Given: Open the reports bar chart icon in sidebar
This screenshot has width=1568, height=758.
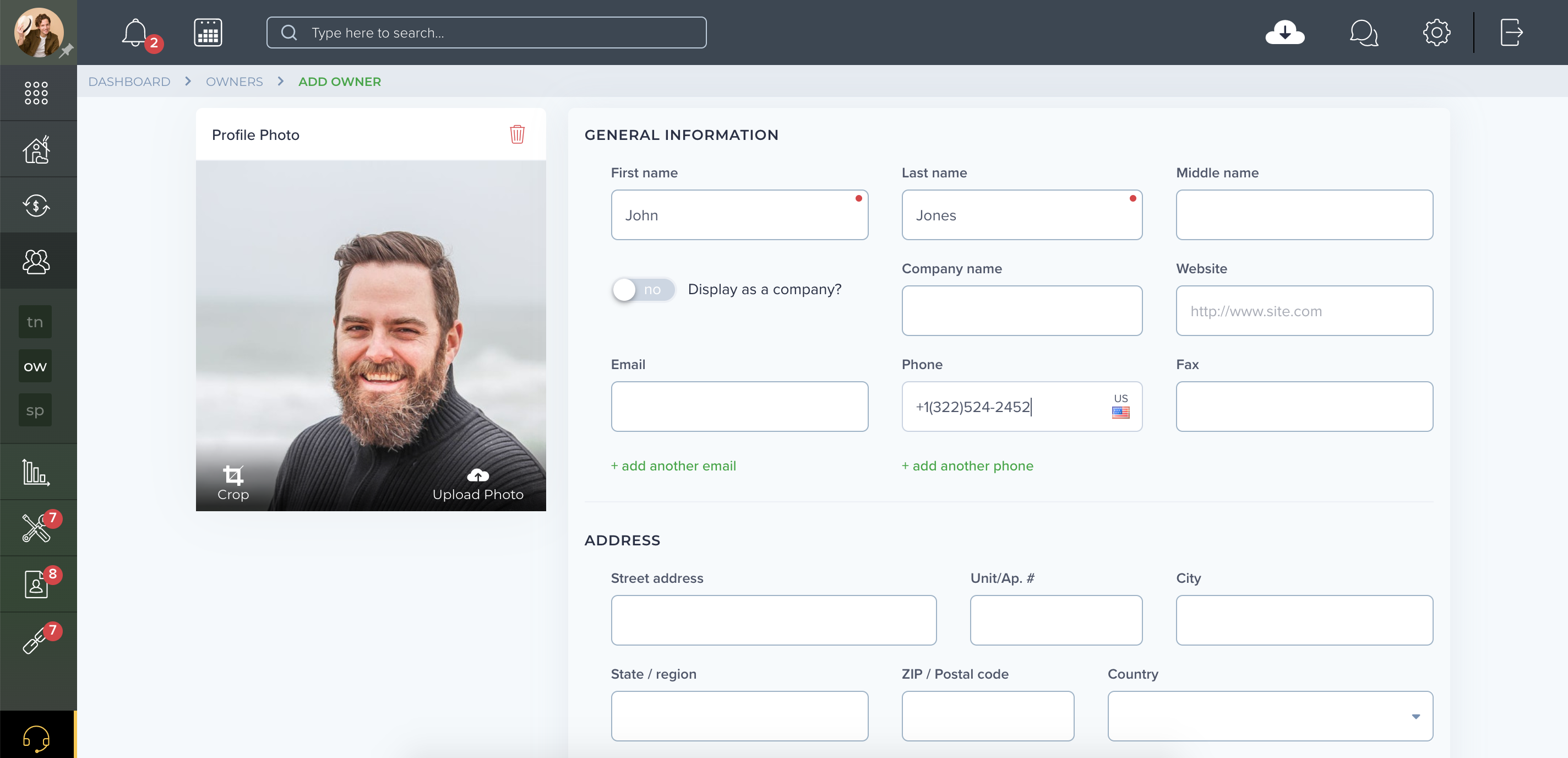Looking at the screenshot, I should (x=36, y=472).
